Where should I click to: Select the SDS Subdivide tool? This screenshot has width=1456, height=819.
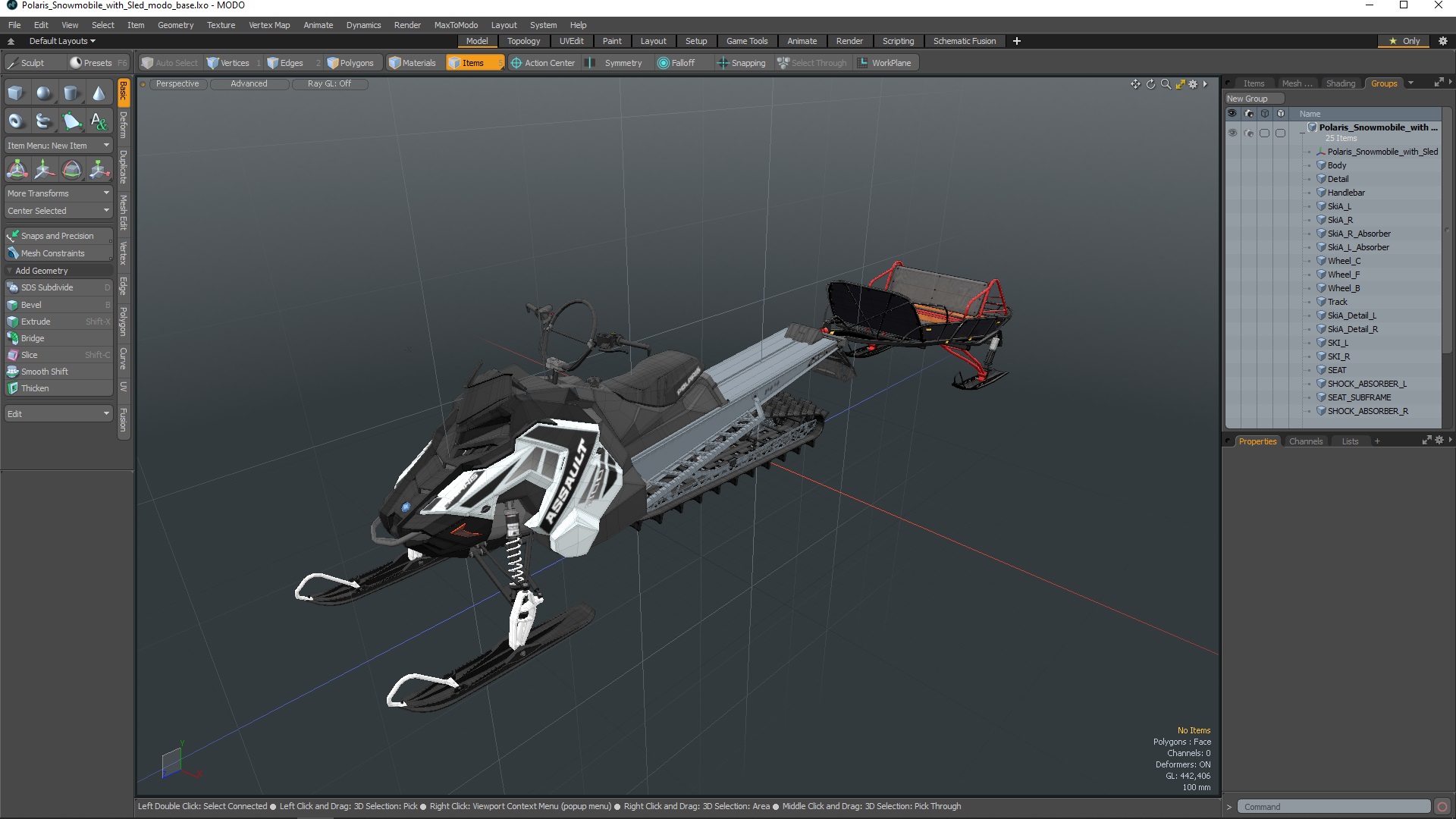coord(58,287)
